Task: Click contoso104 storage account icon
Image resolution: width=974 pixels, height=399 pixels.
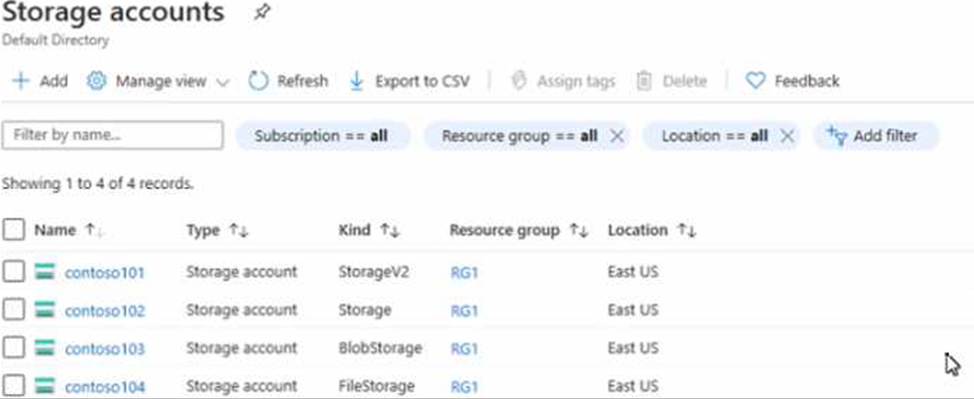Action: tap(45, 386)
